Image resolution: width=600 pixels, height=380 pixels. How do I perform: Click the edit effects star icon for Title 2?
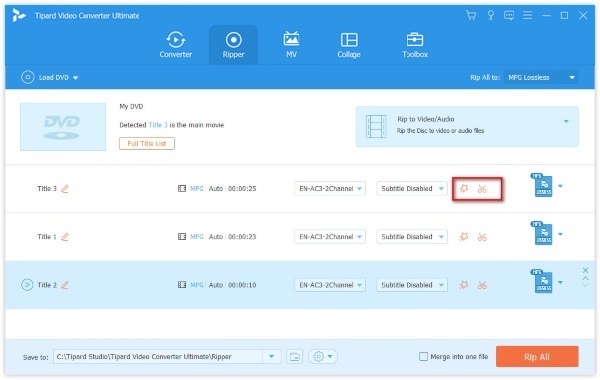[464, 285]
